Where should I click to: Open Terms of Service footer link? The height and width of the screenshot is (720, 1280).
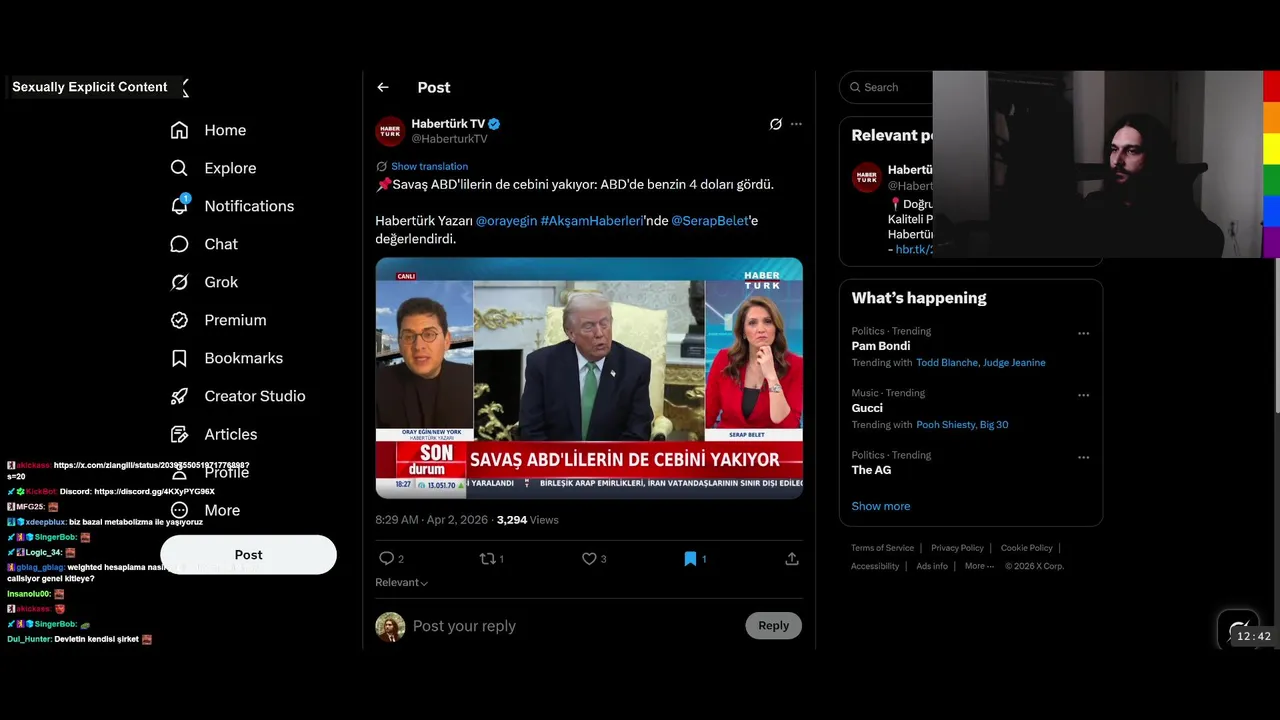click(882, 548)
